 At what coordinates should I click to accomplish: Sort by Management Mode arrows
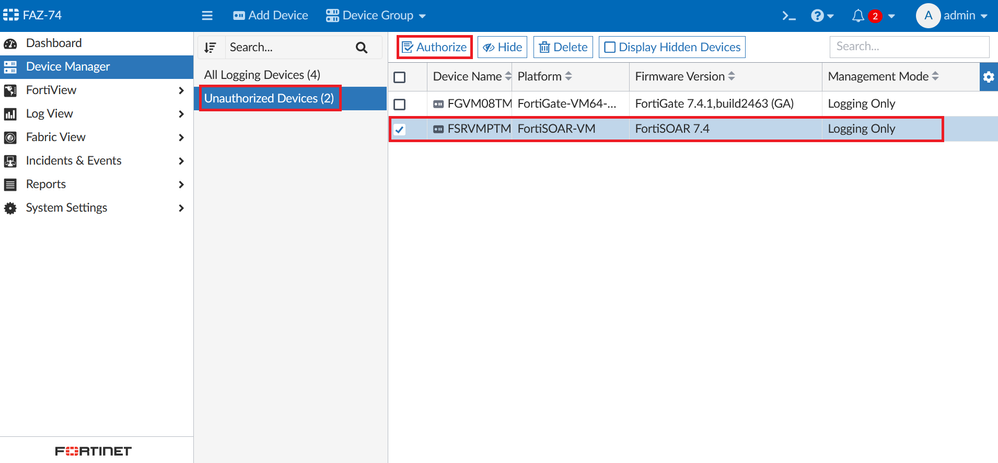[x=935, y=76]
